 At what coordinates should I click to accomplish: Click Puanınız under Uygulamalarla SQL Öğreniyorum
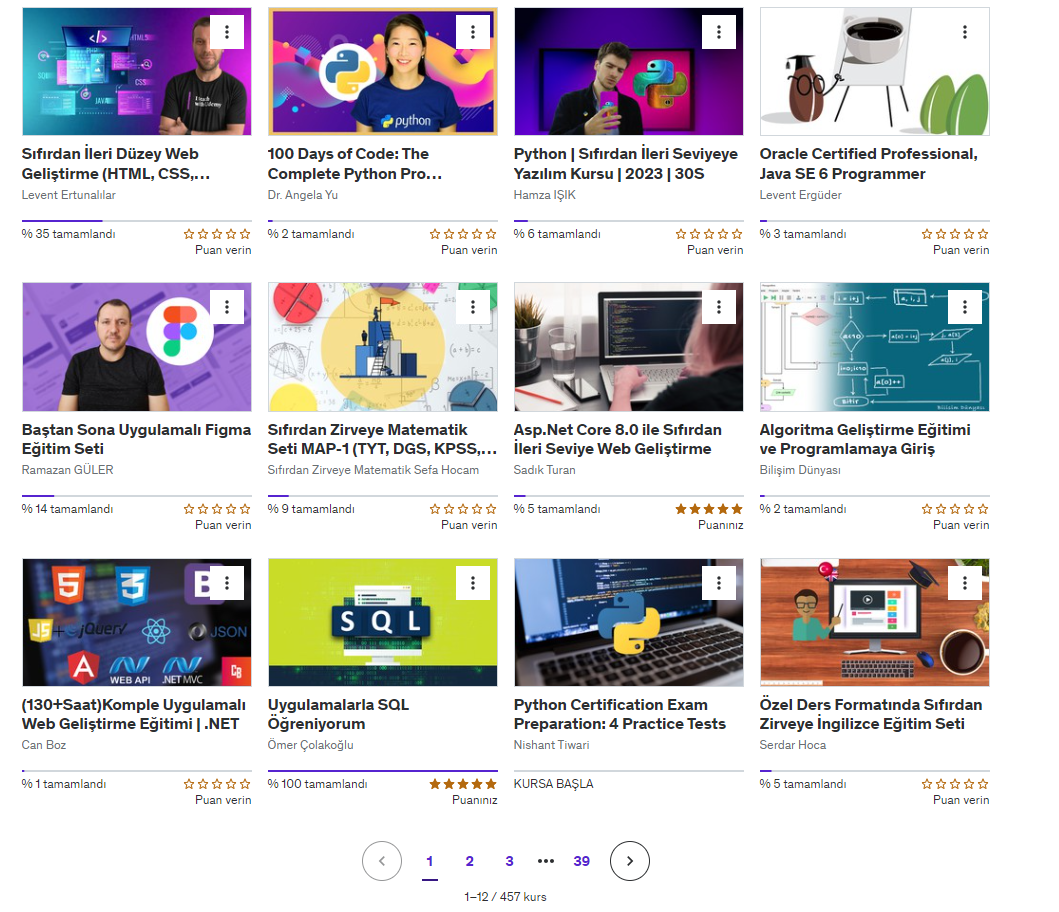coord(474,800)
